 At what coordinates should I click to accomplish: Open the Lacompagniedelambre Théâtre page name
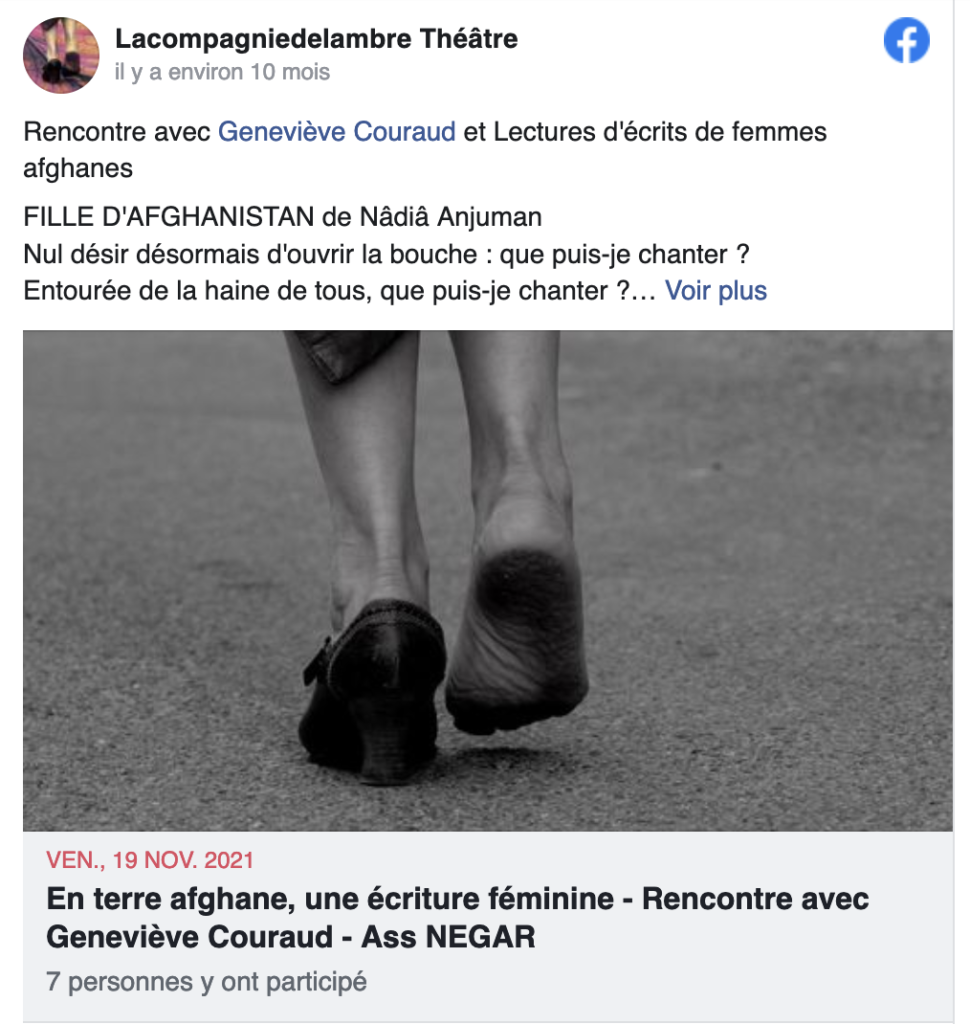(x=316, y=39)
